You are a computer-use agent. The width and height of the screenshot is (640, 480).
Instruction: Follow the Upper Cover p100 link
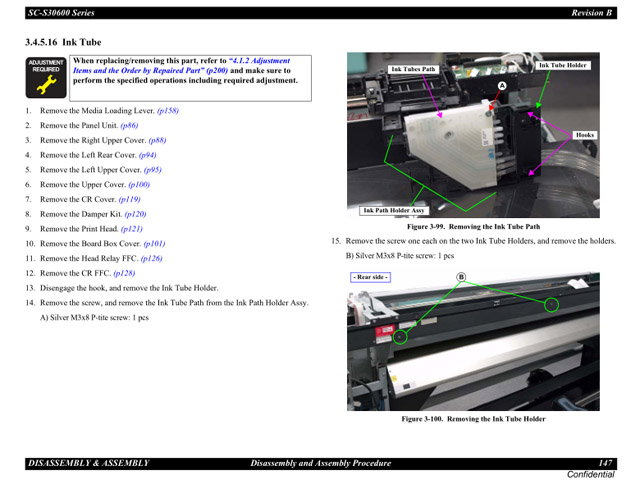pos(139,185)
